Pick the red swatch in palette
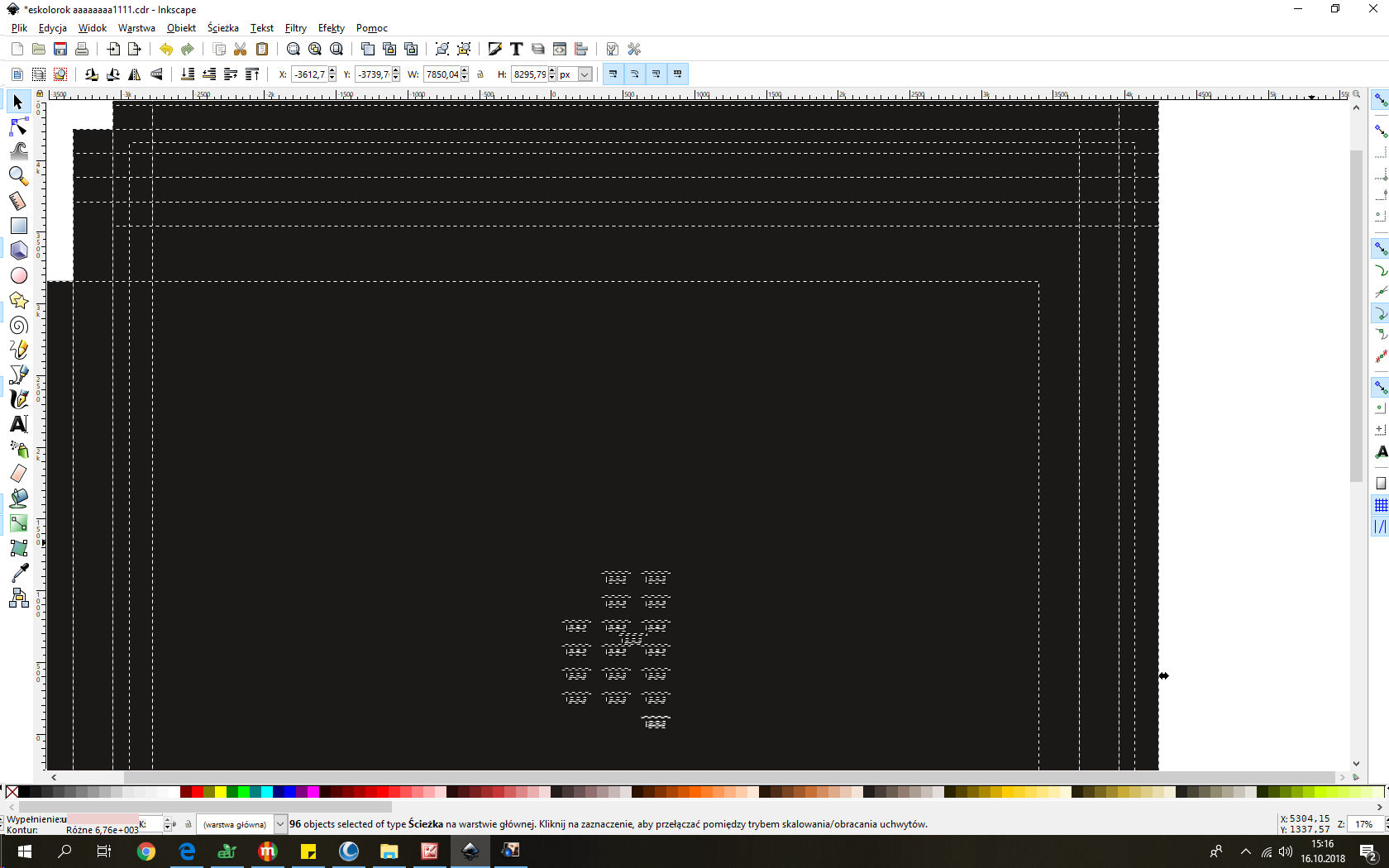The width and height of the screenshot is (1389, 868). click(x=197, y=792)
